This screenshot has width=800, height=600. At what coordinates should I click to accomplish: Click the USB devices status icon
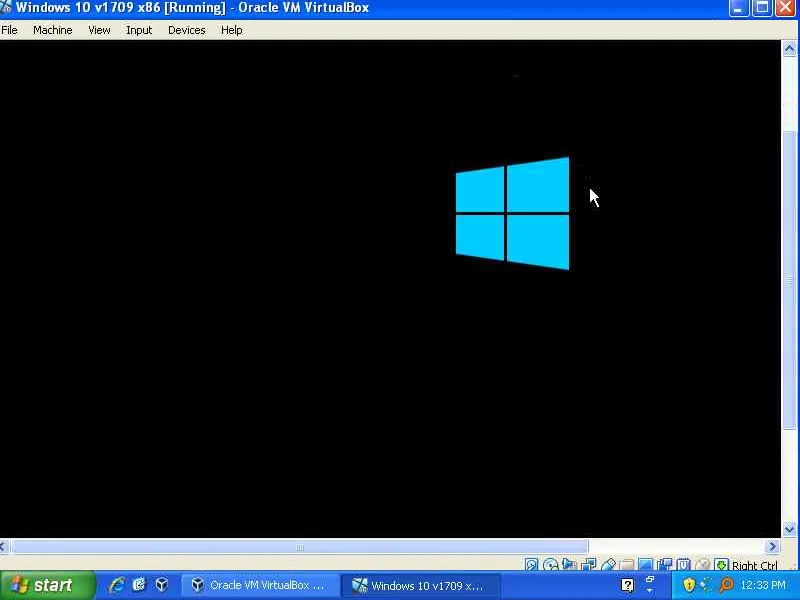(x=608, y=564)
